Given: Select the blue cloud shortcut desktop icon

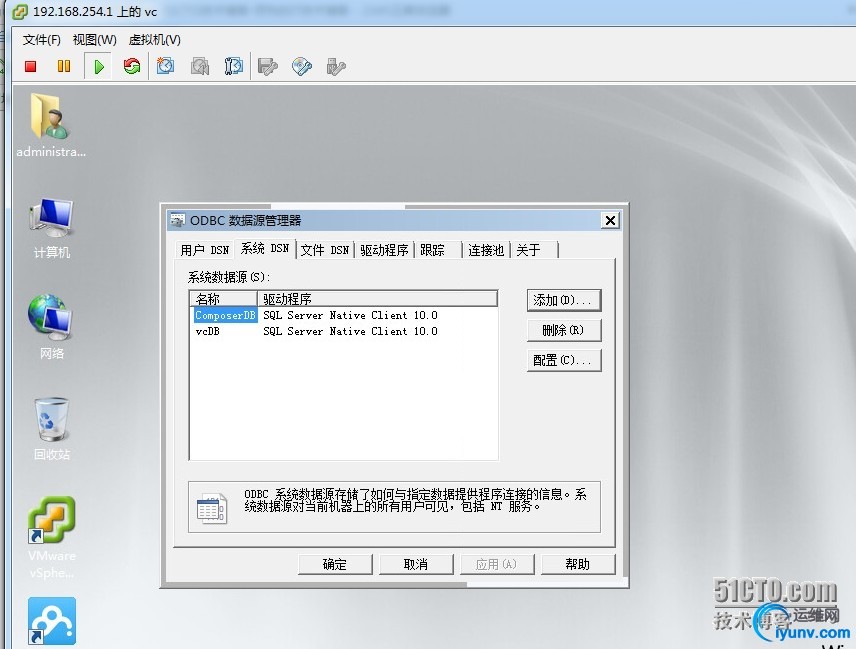Looking at the screenshot, I should click(x=52, y=621).
